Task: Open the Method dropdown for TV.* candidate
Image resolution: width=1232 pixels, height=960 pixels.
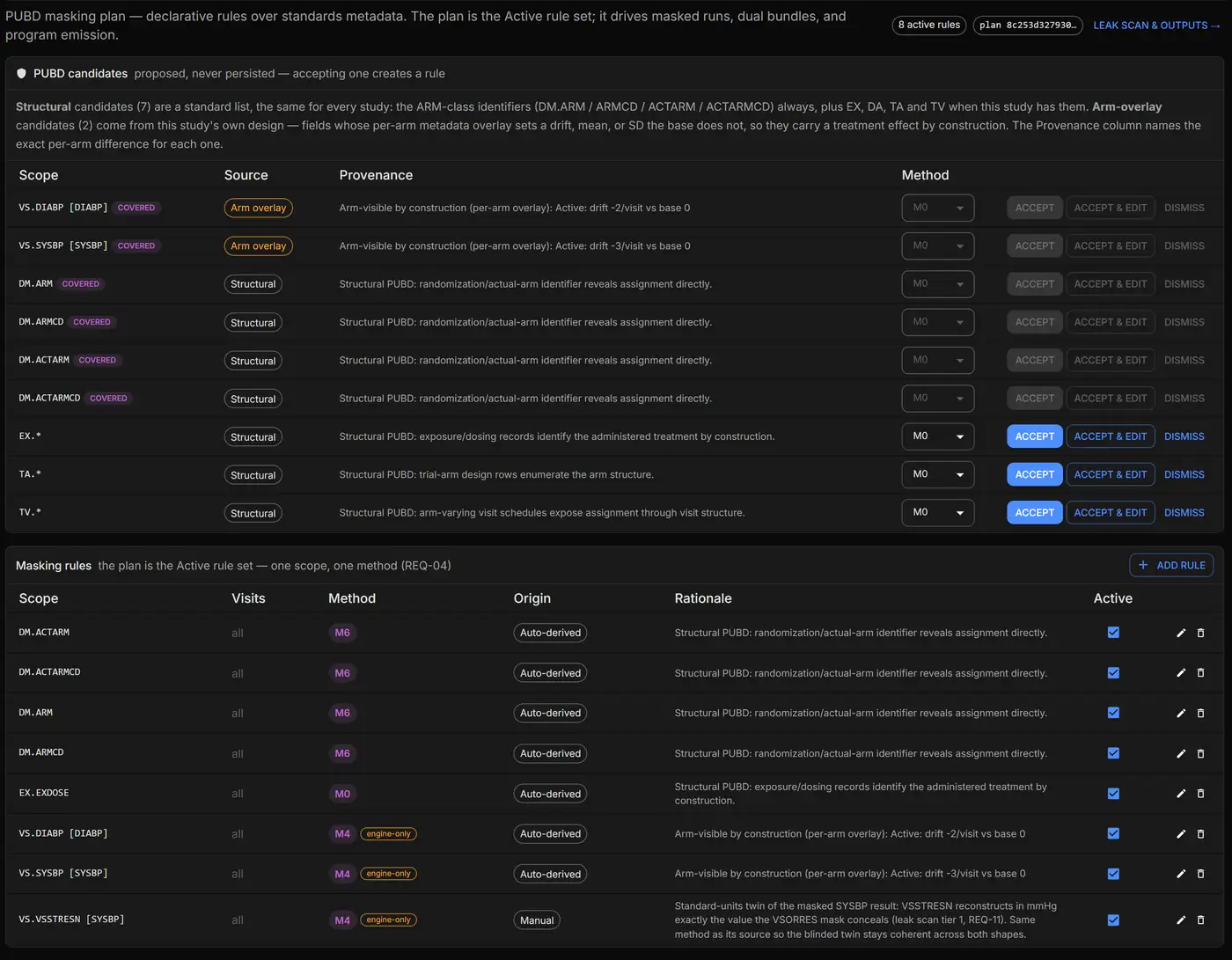Action: [x=937, y=512]
